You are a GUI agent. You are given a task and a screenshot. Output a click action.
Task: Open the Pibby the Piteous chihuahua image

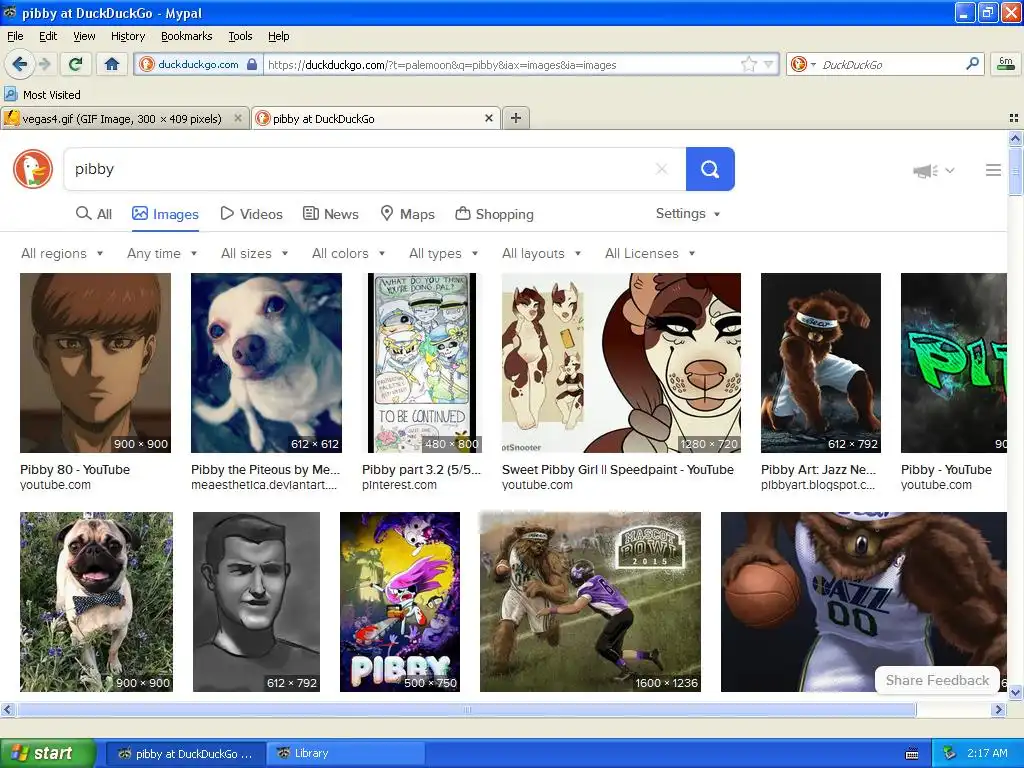point(266,363)
